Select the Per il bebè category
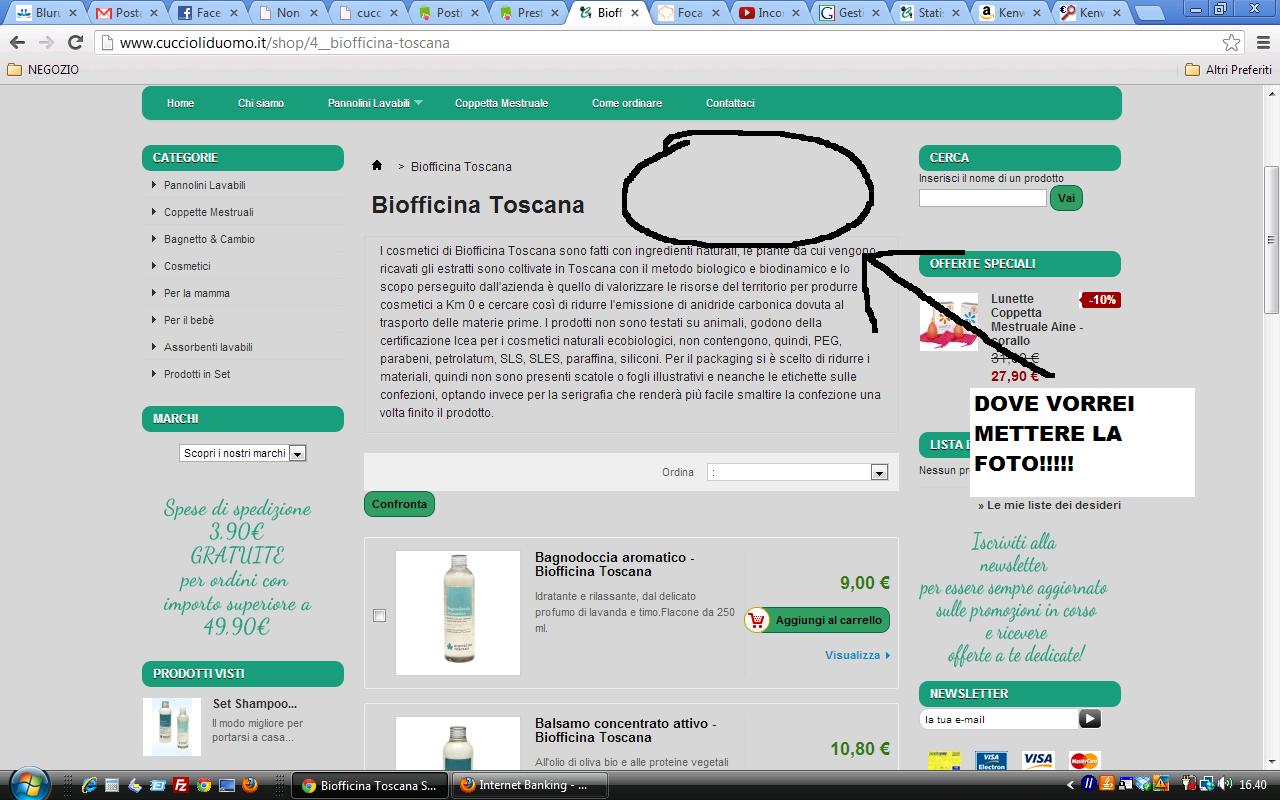The height and width of the screenshot is (800, 1280). (x=189, y=320)
